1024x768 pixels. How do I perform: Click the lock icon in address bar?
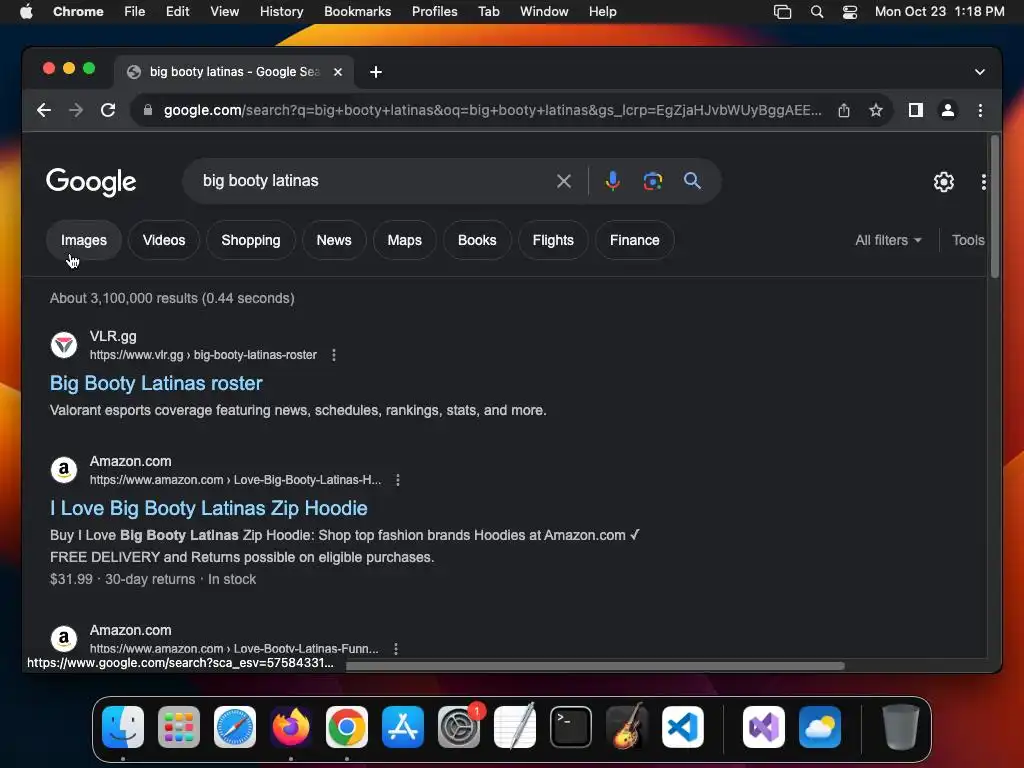[x=148, y=110]
